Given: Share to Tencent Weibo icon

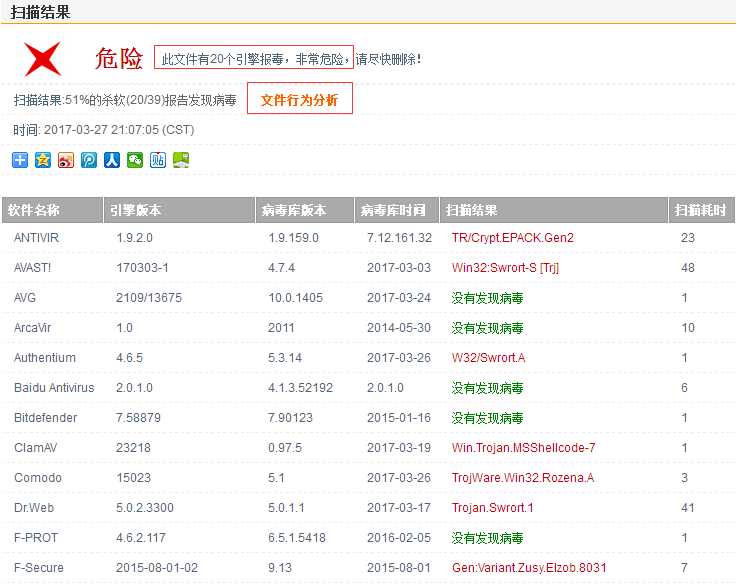Looking at the screenshot, I should click(x=89, y=160).
